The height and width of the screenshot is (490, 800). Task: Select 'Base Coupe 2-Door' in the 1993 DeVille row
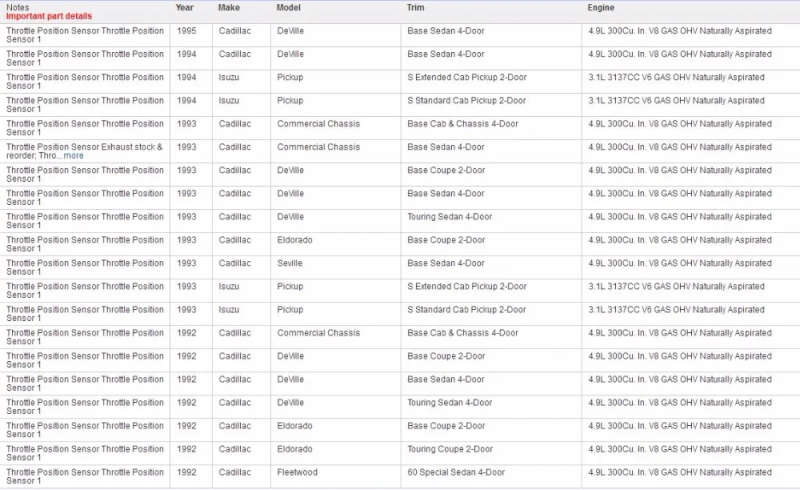pyautogui.click(x=446, y=170)
